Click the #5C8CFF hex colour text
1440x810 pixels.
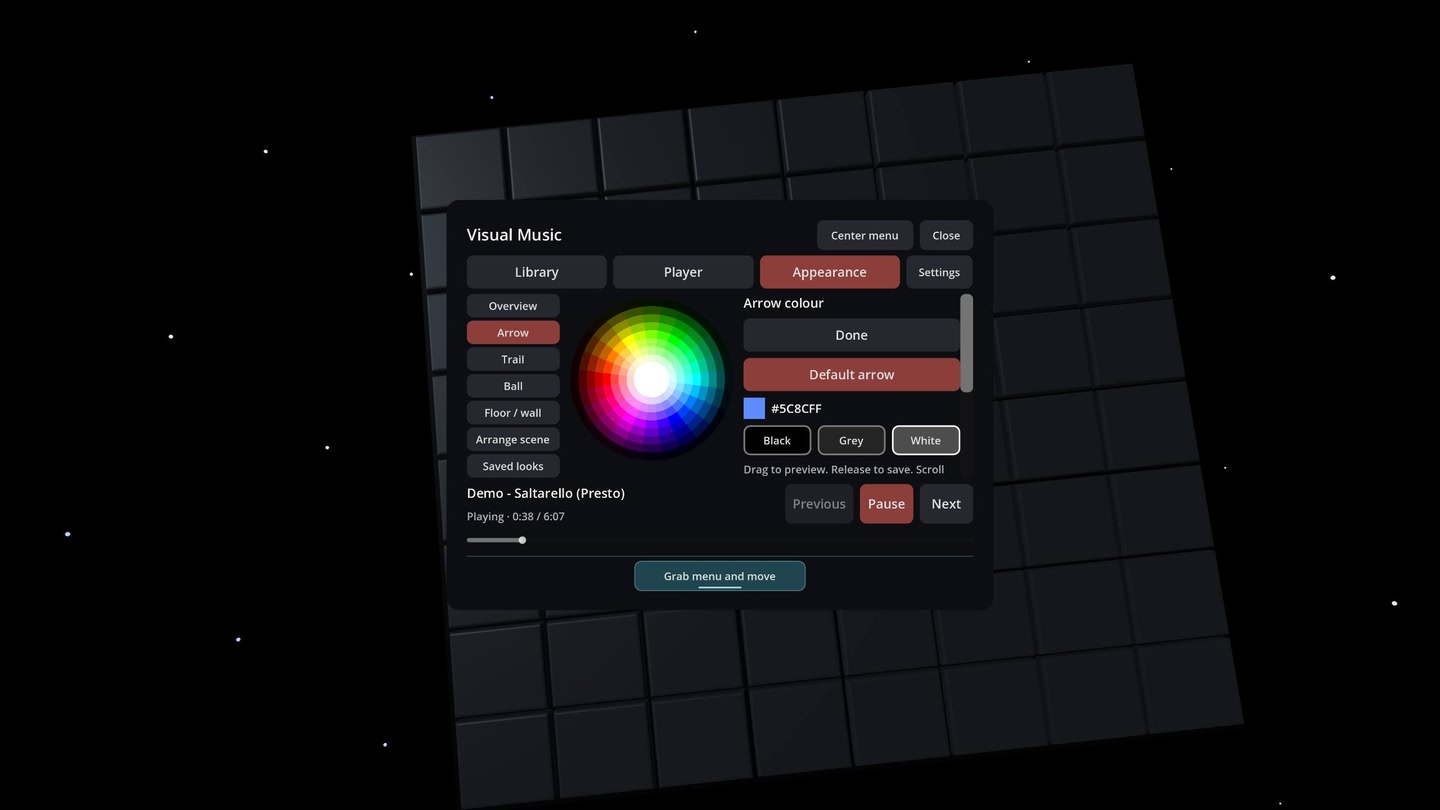tap(796, 409)
